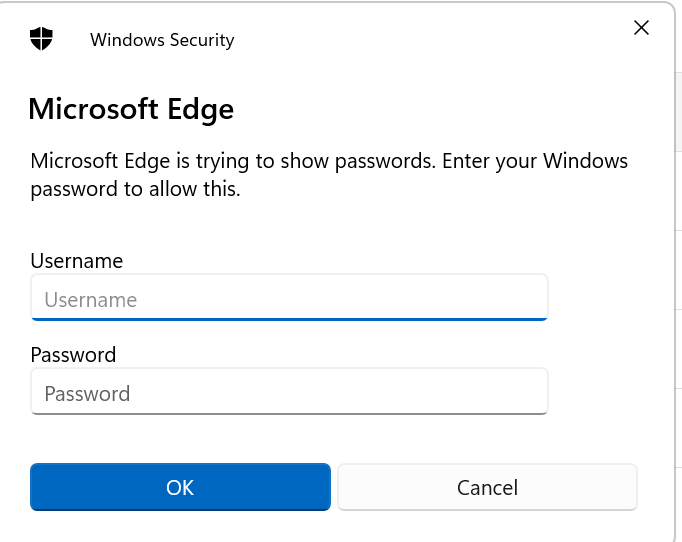Image resolution: width=682 pixels, height=542 pixels.
Task: Place cursor in the Username box
Action: coord(289,299)
